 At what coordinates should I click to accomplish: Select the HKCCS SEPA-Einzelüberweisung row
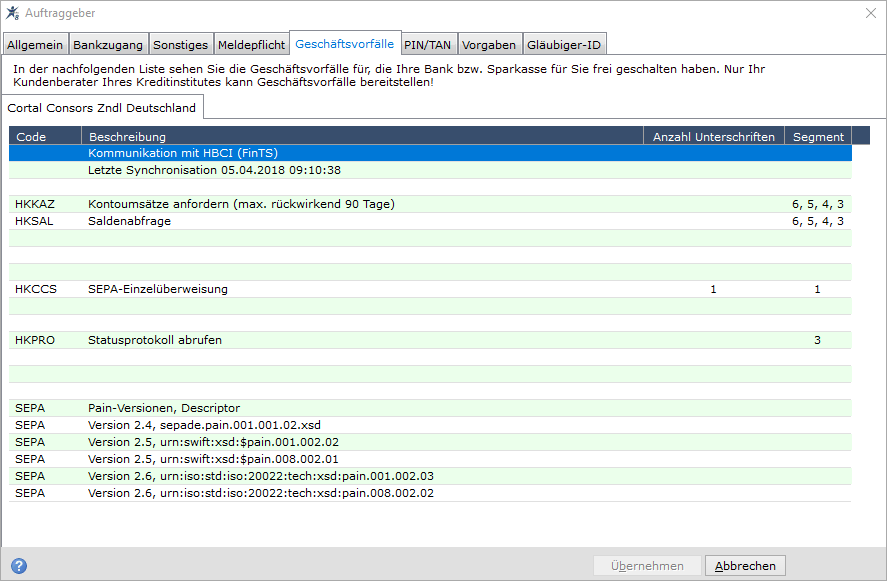point(430,289)
